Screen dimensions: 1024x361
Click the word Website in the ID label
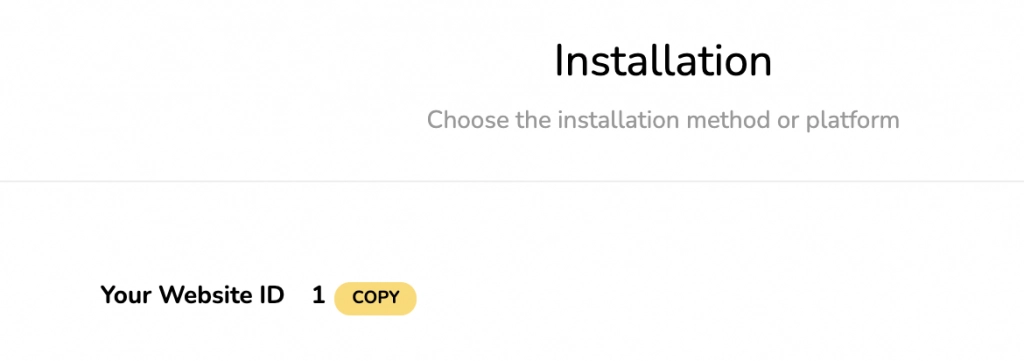click(203, 296)
